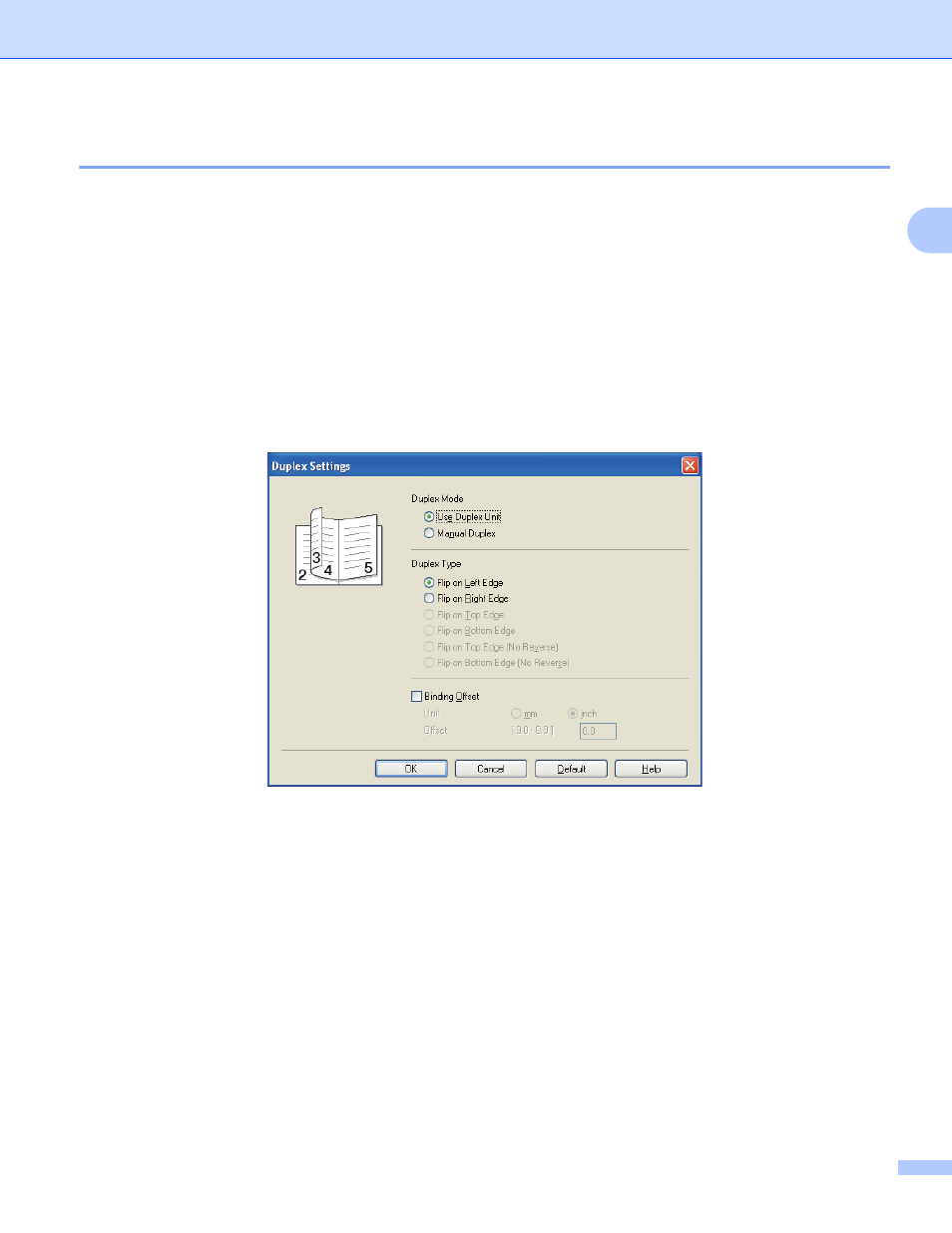Enable the Binding Offset checkbox
The image size is (952, 1233).
pyautogui.click(x=417, y=696)
